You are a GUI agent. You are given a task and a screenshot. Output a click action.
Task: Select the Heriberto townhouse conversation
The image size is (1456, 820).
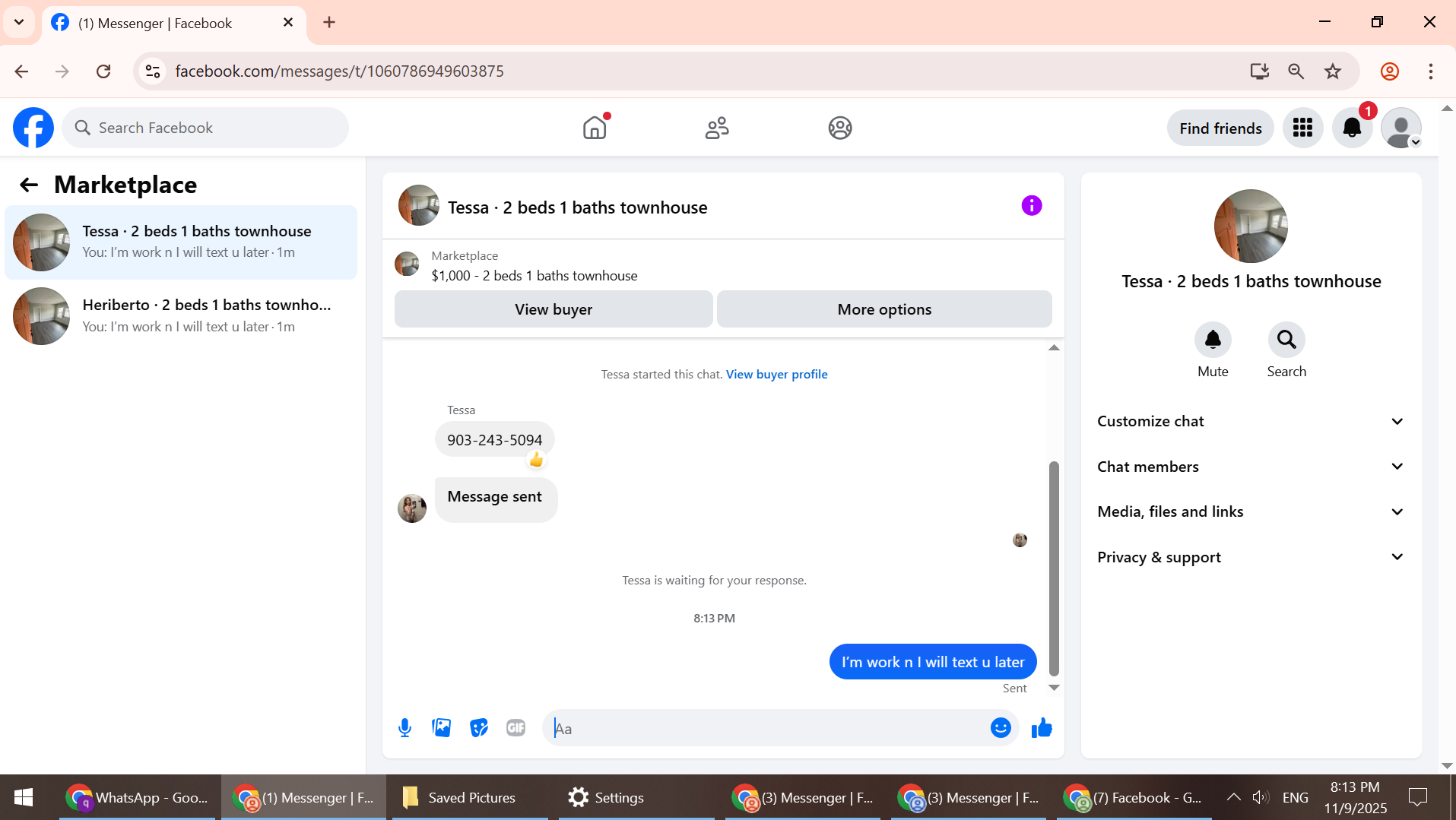pos(181,316)
